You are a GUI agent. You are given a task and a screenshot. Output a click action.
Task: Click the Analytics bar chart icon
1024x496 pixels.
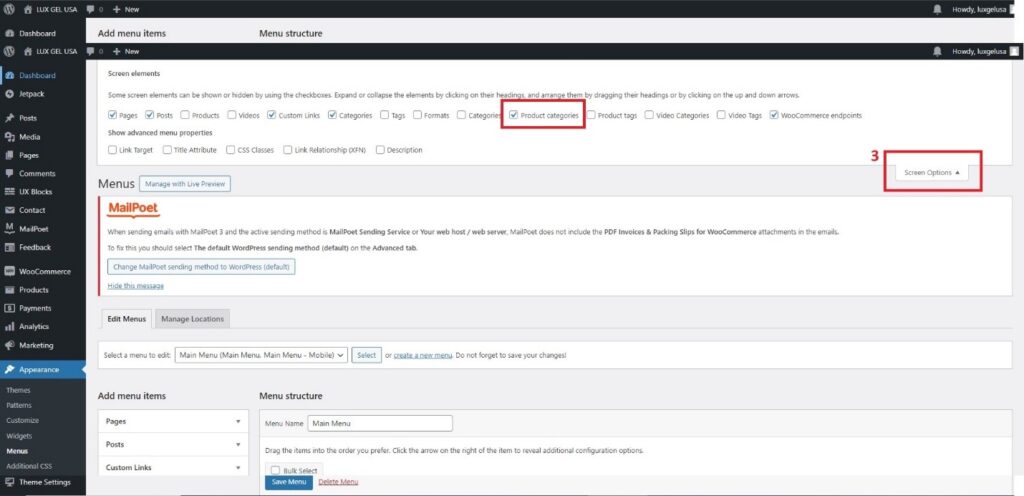10,326
